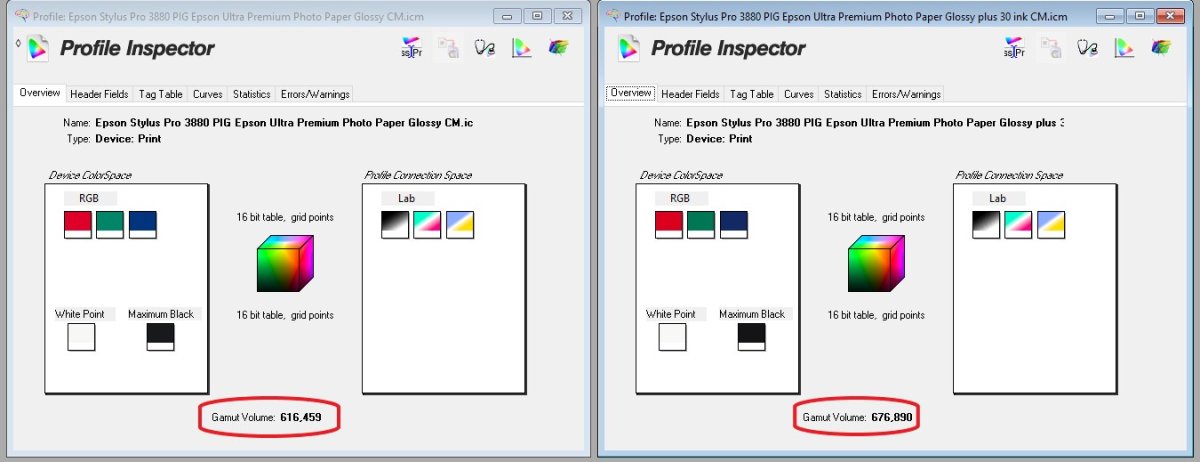Click the red RGB swatch in the left window
This screenshot has width=1200, height=462.
[x=77, y=224]
